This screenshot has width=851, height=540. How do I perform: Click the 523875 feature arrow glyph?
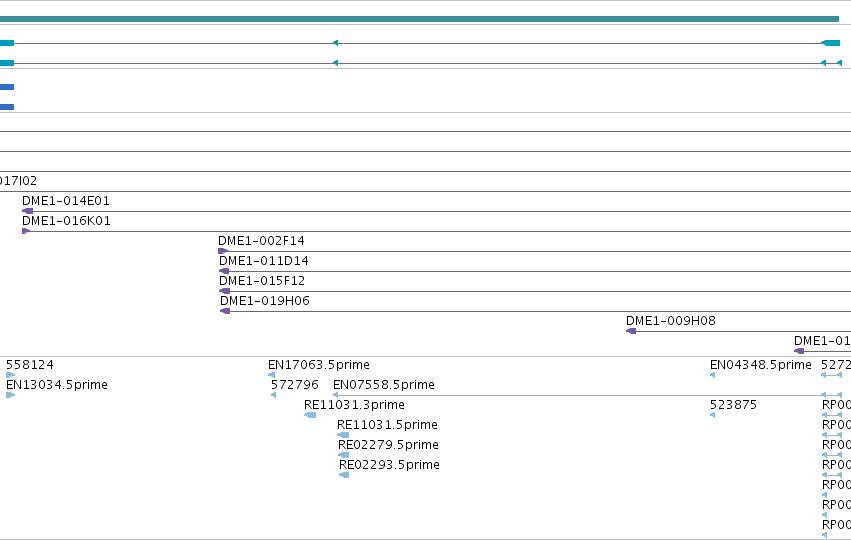click(713, 415)
